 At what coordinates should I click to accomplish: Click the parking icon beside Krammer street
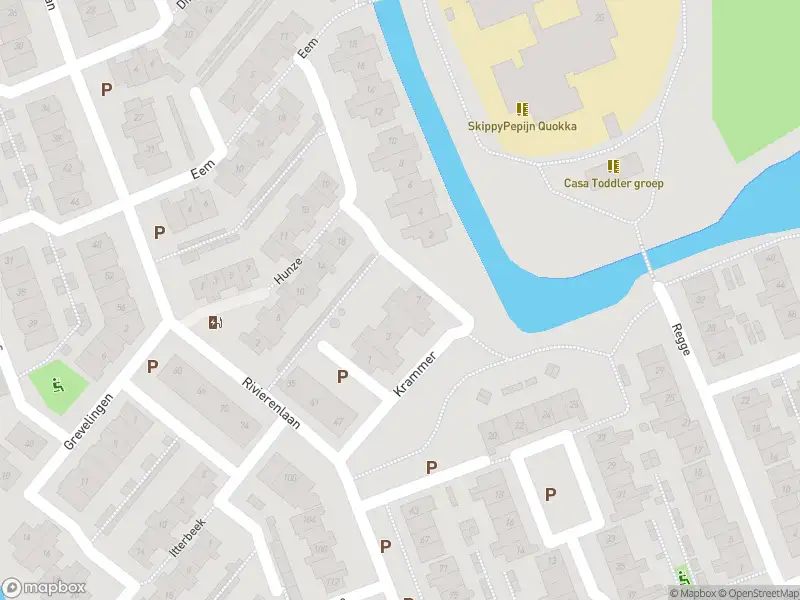point(342,377)
